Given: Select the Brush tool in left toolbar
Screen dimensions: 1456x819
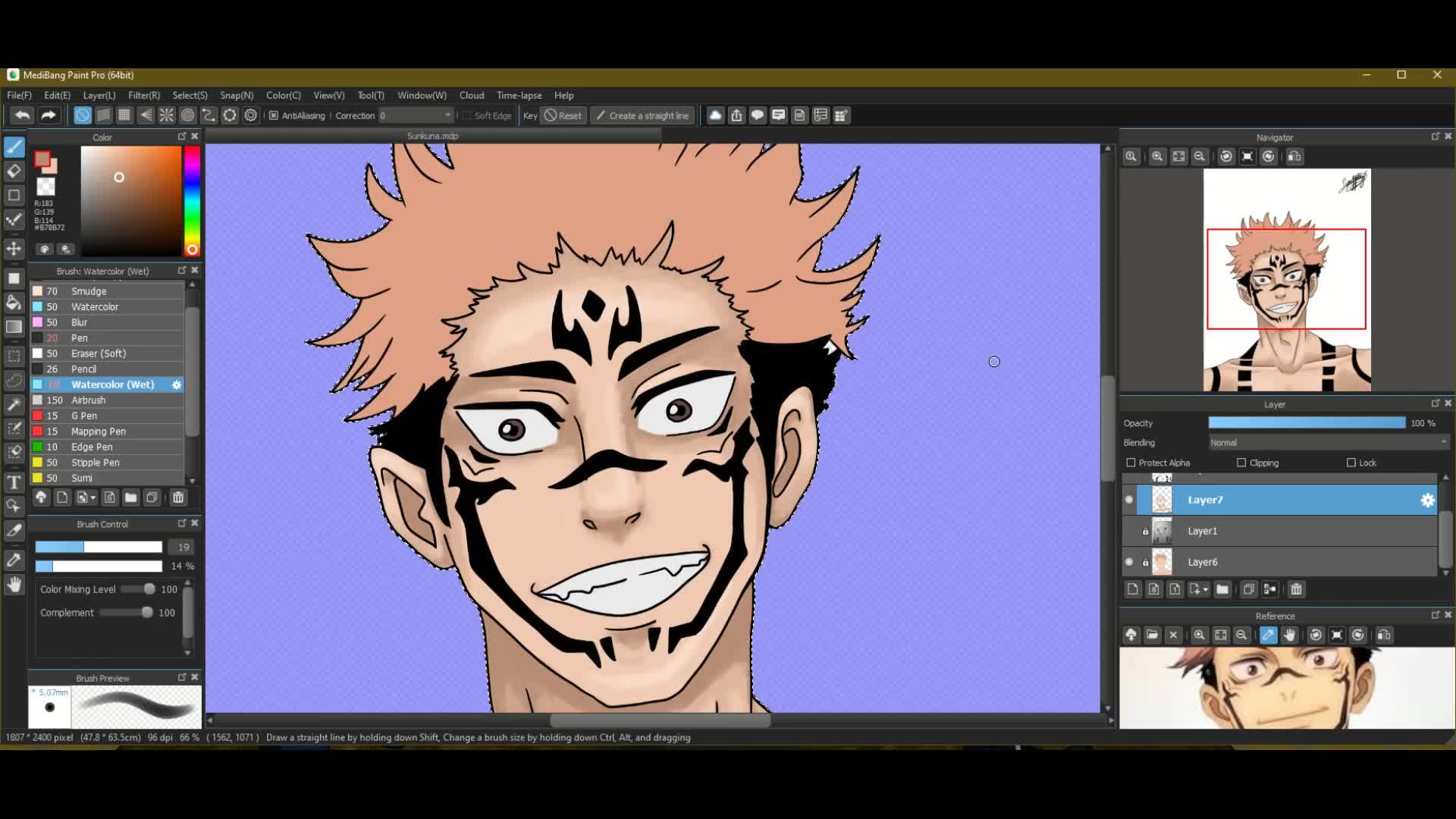Looking at the screenshot, I should [x=14, y=146].
